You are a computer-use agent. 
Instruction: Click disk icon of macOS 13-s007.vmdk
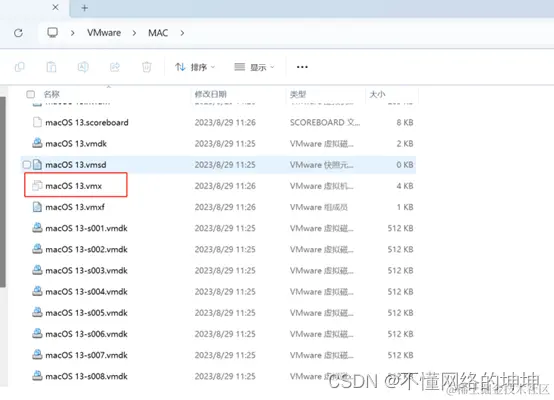[x=37, y=354]
